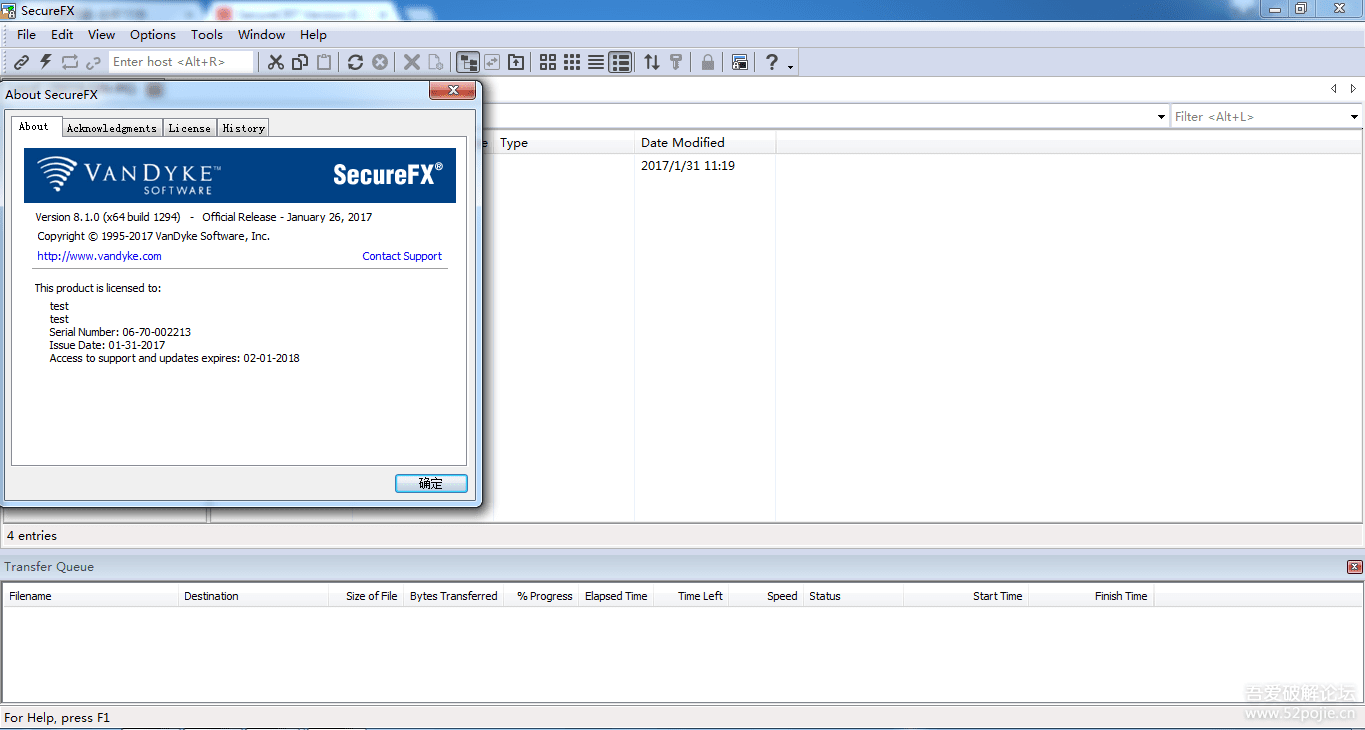Open the File menu
This screenshot has height=730, width=1365.
pyautogui.click(x=27, y=35)
